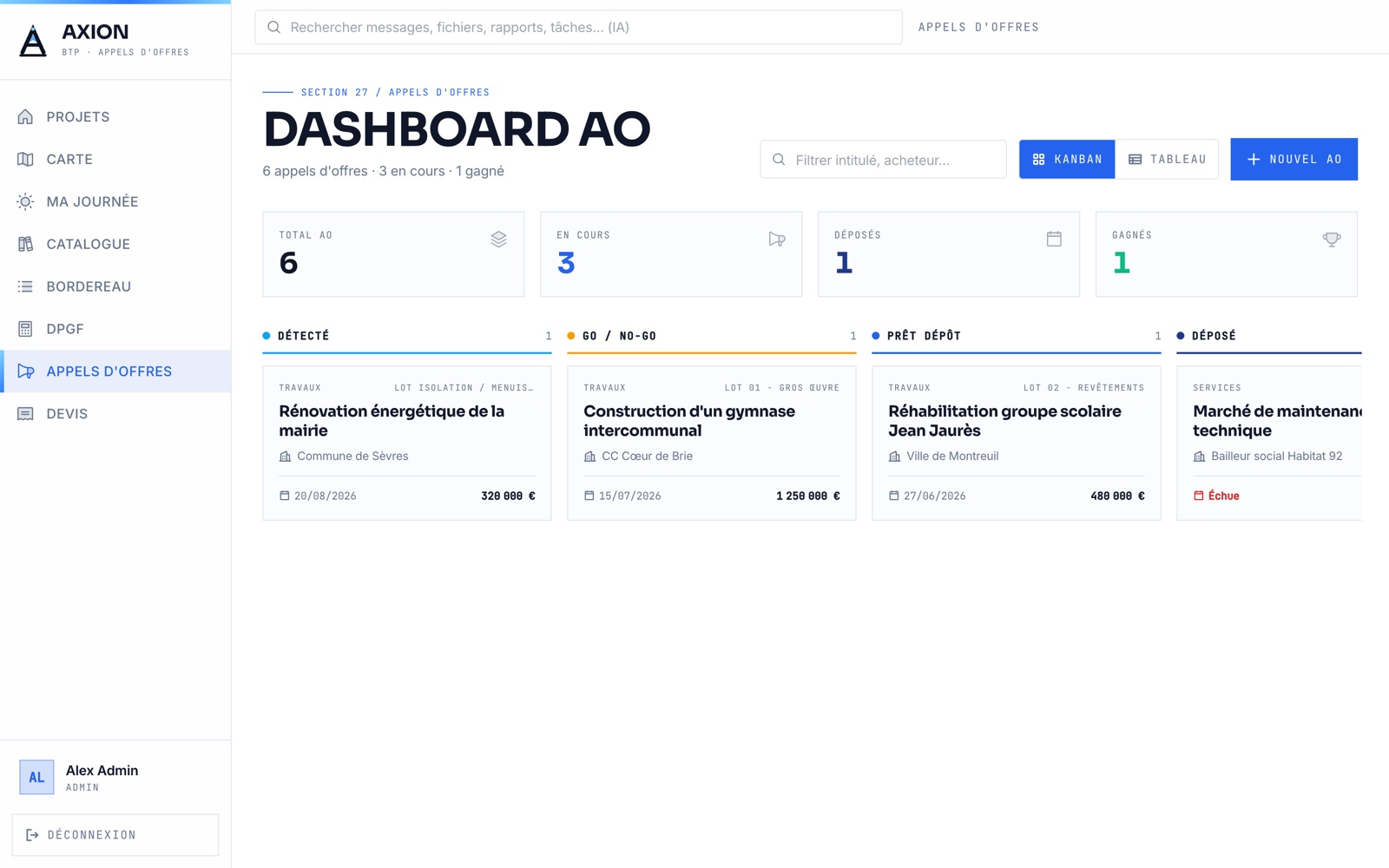Click the layers icon in Total AO card
1389x868 pixels.
point(498,240)
